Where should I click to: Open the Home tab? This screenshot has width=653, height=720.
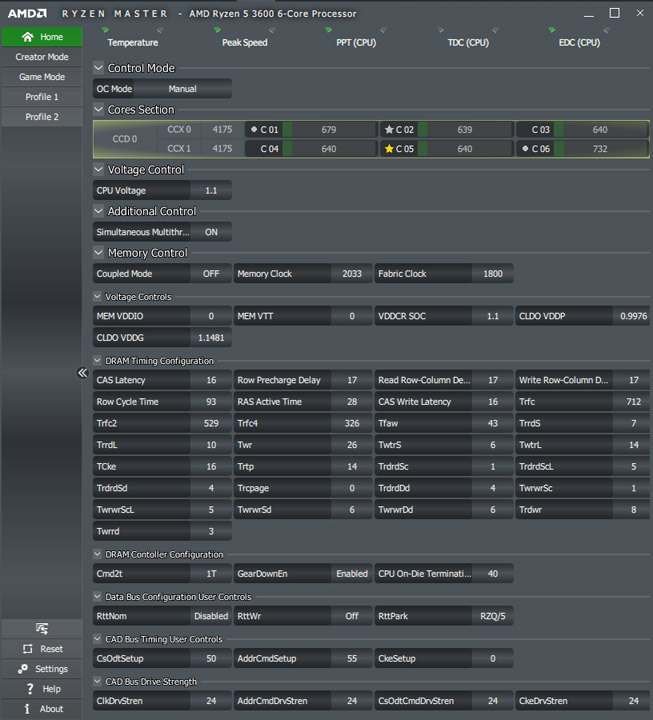42,37
